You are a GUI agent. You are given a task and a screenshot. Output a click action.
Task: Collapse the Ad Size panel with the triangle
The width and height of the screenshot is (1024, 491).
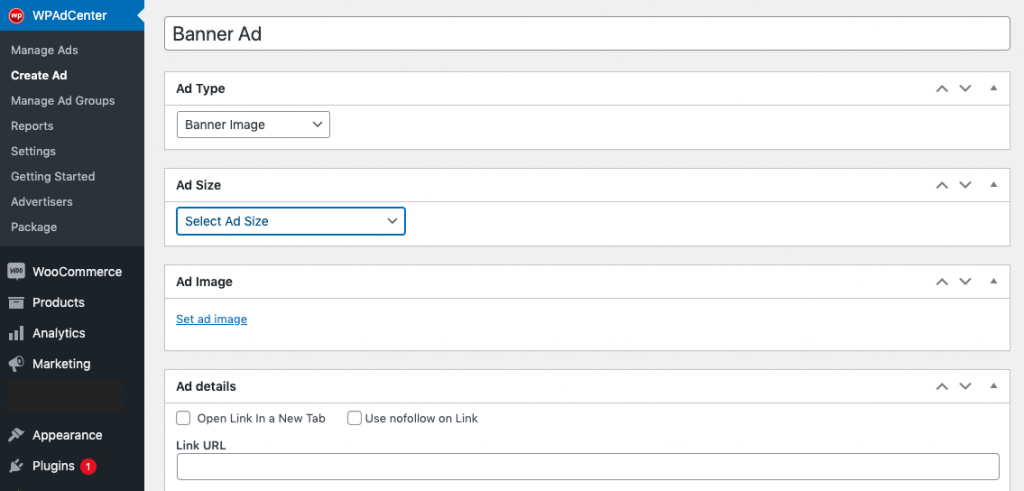click(x=994, y=185)
